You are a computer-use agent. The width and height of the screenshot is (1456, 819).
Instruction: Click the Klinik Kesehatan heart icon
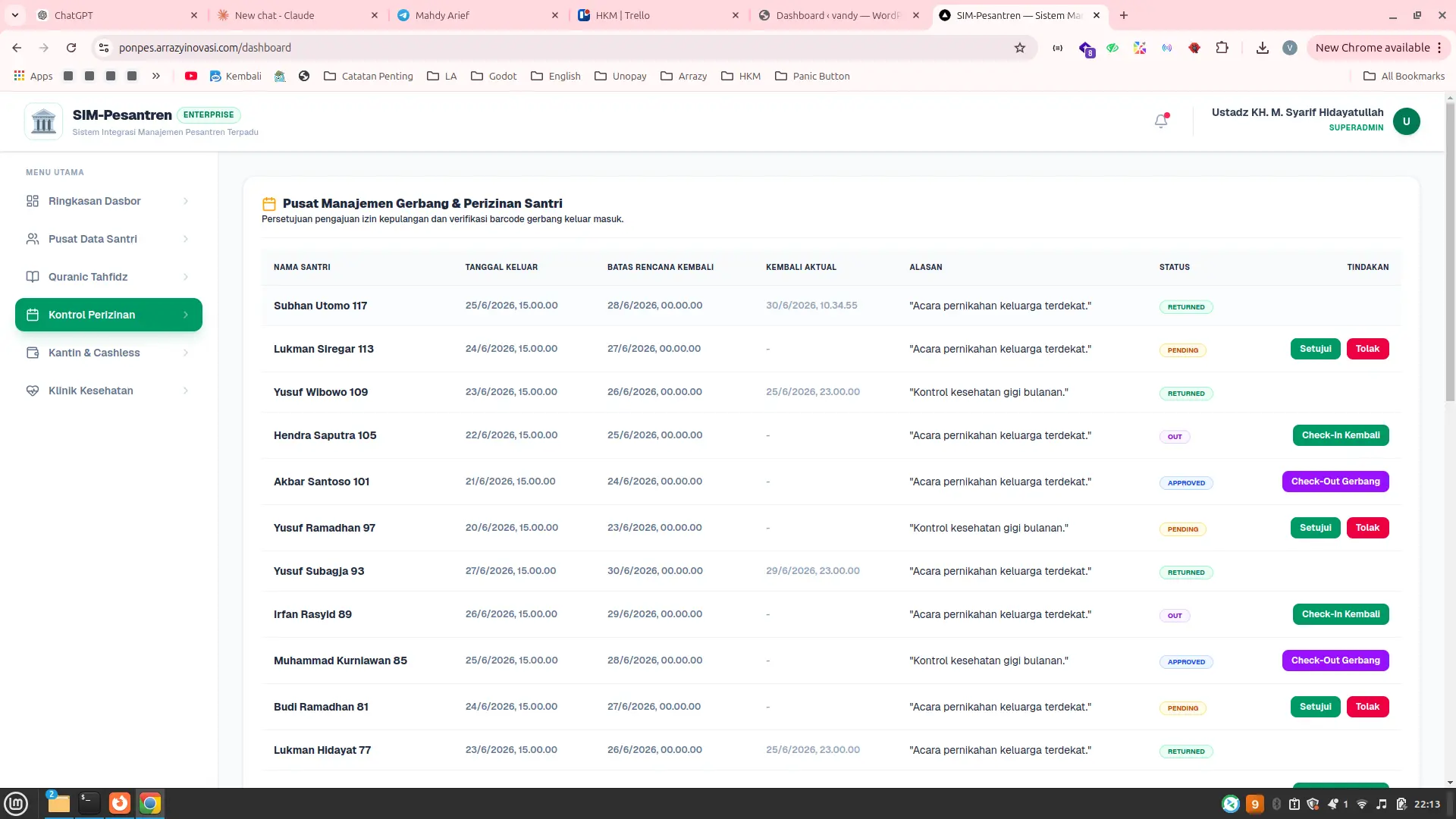(33, 391)
